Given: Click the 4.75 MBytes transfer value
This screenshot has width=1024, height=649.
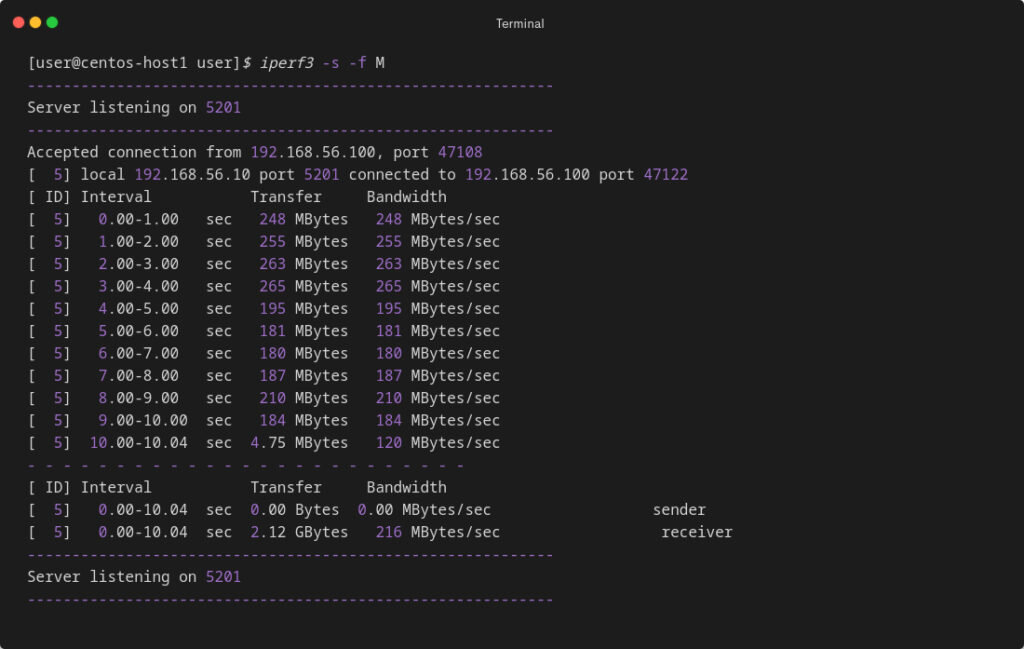Looking at the screenshot, I should click(299, 443).
